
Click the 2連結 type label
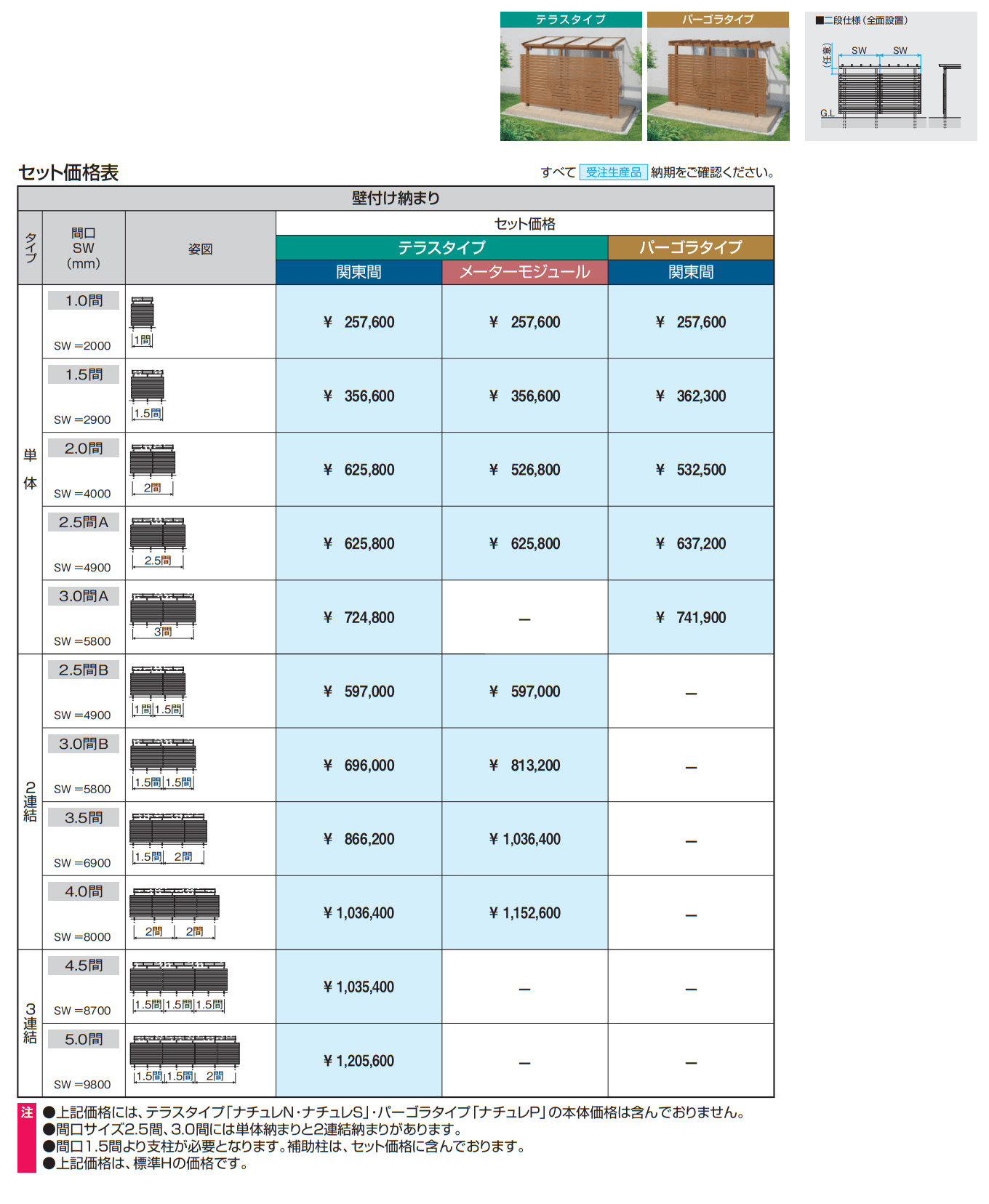tap(31, 802)
